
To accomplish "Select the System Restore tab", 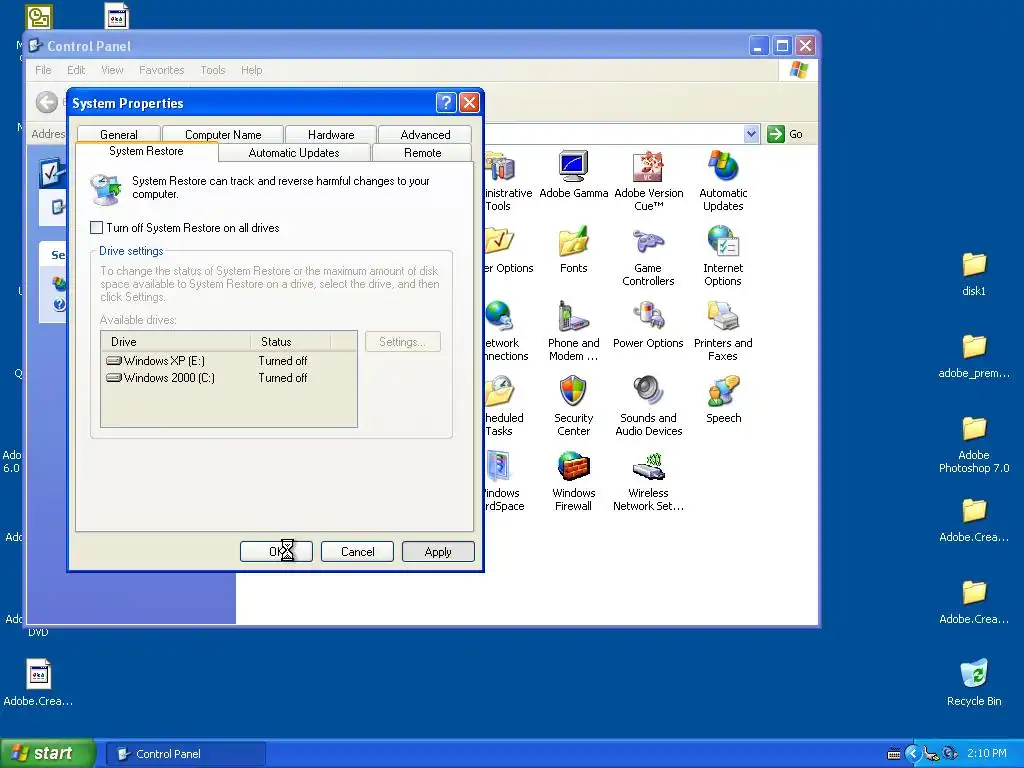I will click(x=146, y=152).
